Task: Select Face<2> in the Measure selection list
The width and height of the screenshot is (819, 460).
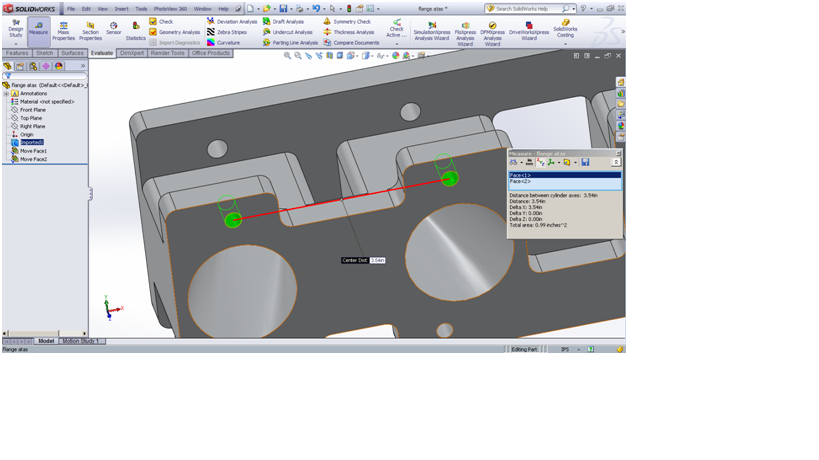Action: 521,182
